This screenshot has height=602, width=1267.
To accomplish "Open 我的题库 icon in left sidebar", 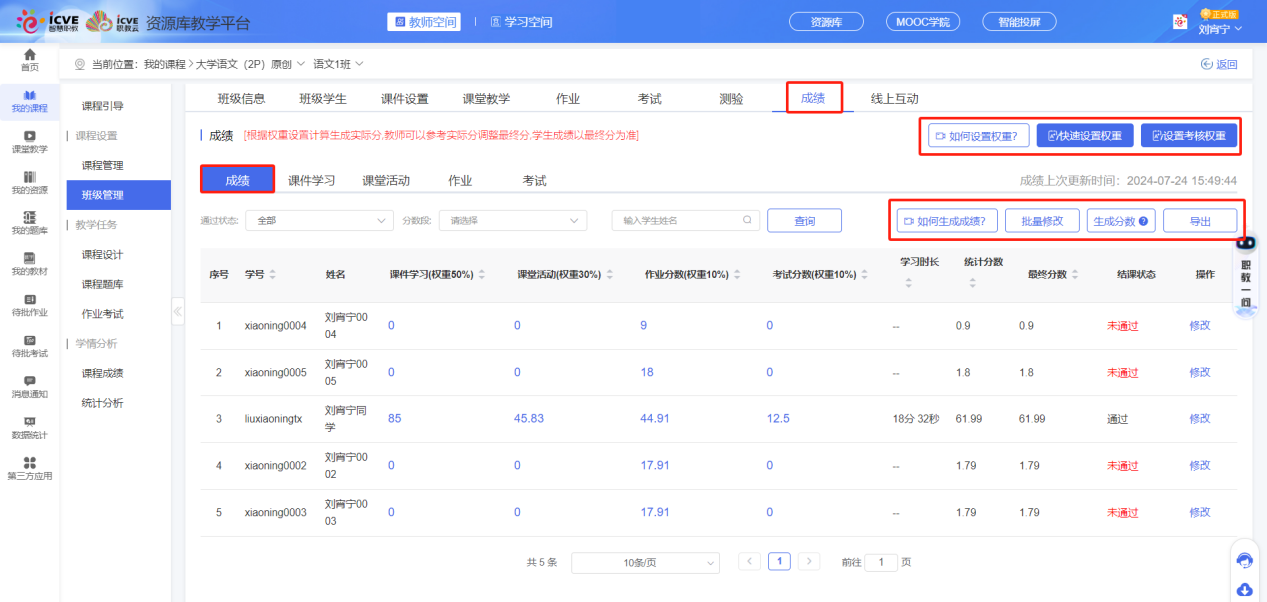I will 30,218.
